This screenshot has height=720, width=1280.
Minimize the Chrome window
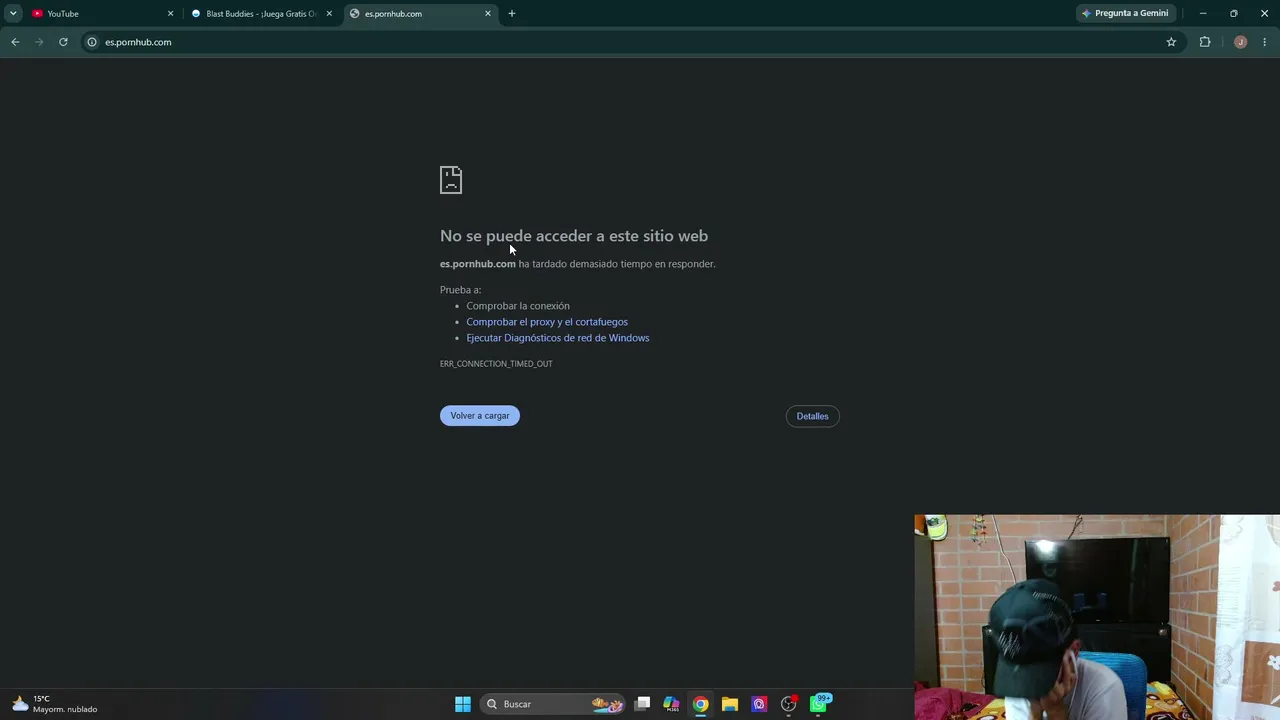coord(1203,13)
